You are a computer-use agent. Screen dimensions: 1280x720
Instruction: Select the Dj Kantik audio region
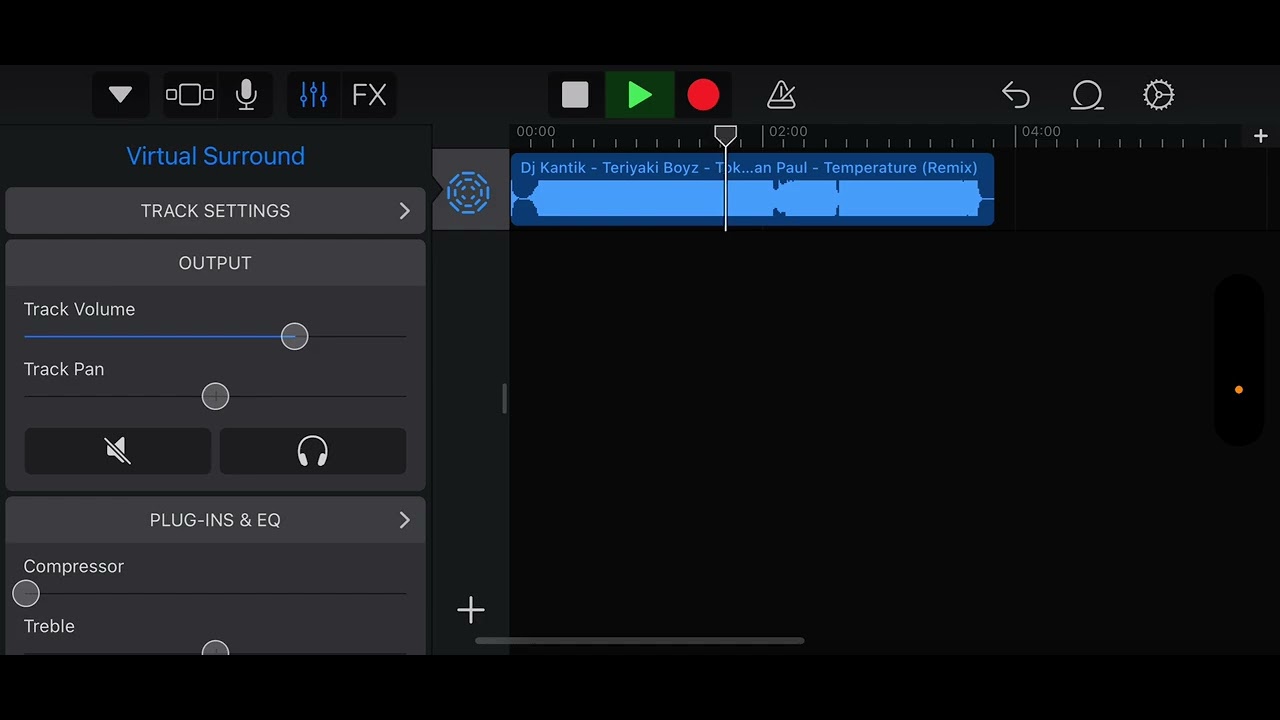coord(752,189)
